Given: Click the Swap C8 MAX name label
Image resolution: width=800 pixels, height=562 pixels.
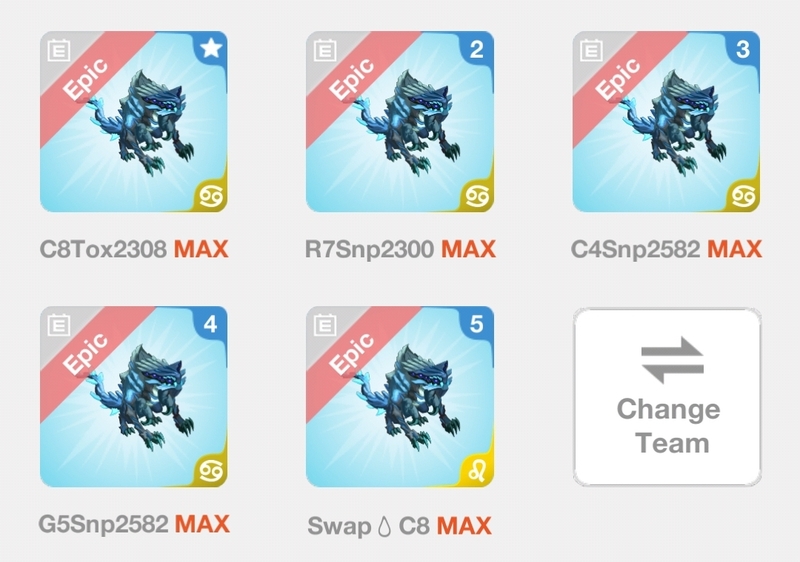Looking at the screenshot, I should click(x=399, y=526).
